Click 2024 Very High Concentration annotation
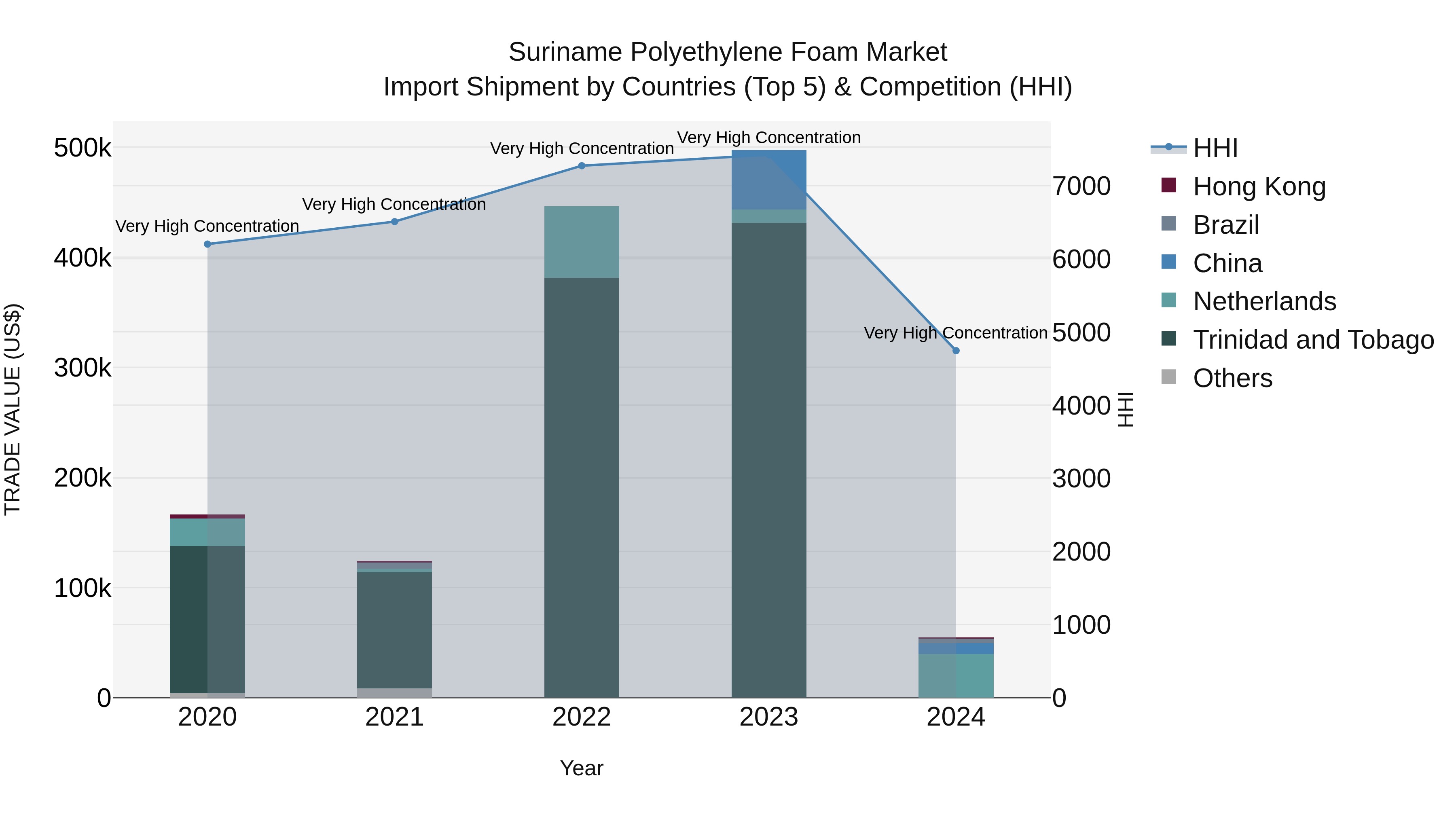The image size is (1456, 819). point(956,333)
